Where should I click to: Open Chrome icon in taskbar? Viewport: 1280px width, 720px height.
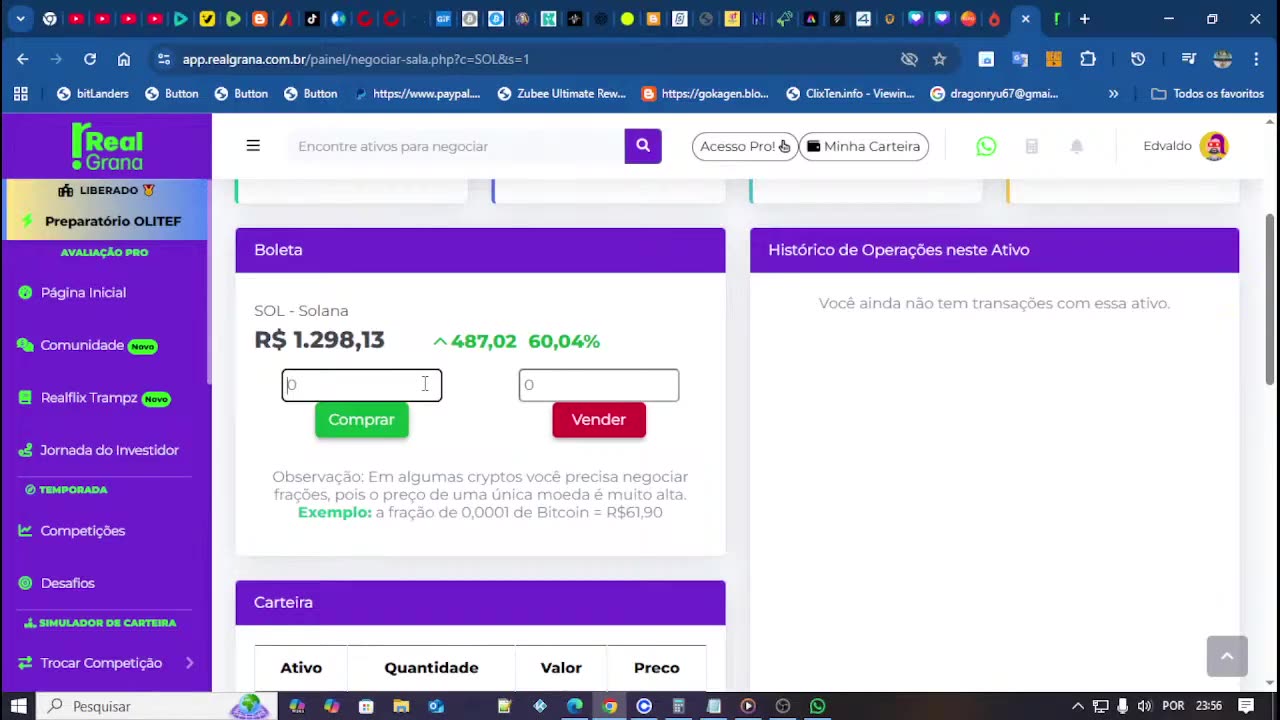[x=609, y=706]
